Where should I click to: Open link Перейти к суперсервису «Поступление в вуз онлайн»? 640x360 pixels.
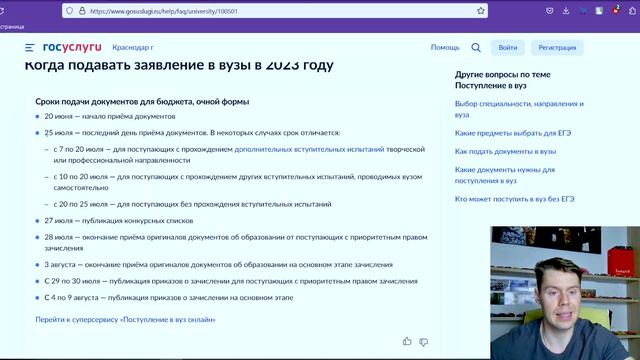coord(125,320)
